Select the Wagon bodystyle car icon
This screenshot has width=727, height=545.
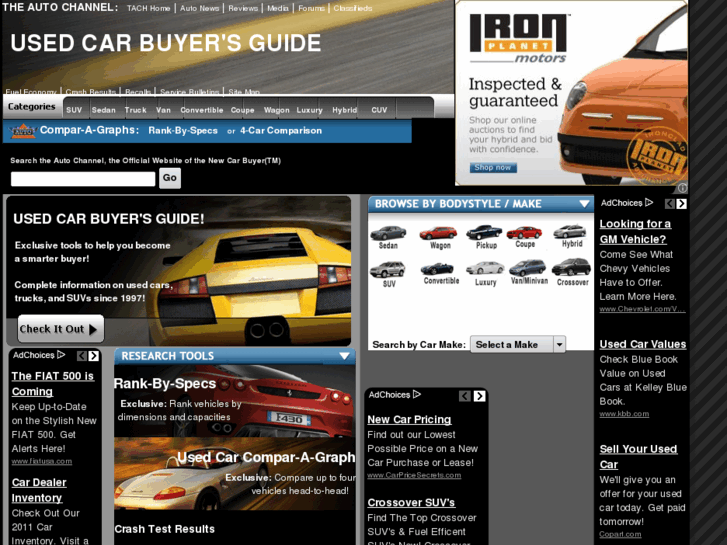[438, 233]
